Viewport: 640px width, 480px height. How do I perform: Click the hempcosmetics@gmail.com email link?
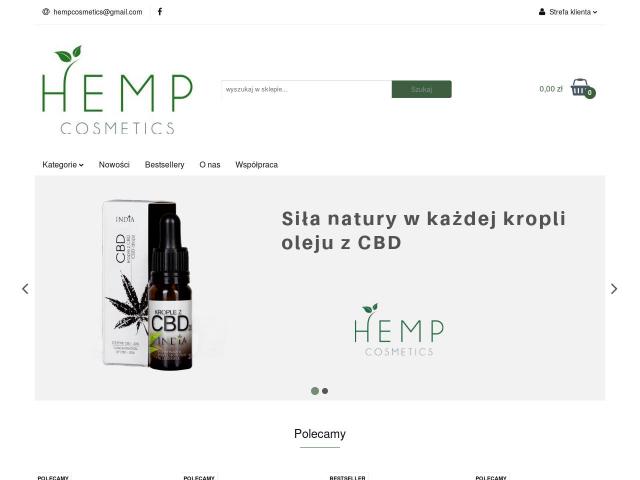coord(98,12)
